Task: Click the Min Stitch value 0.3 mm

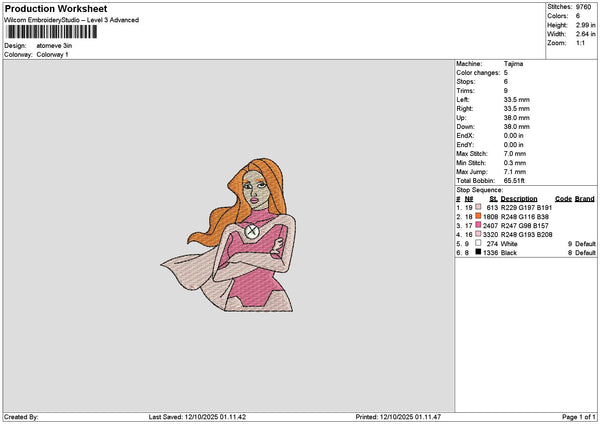Action: tap(515, 163)
